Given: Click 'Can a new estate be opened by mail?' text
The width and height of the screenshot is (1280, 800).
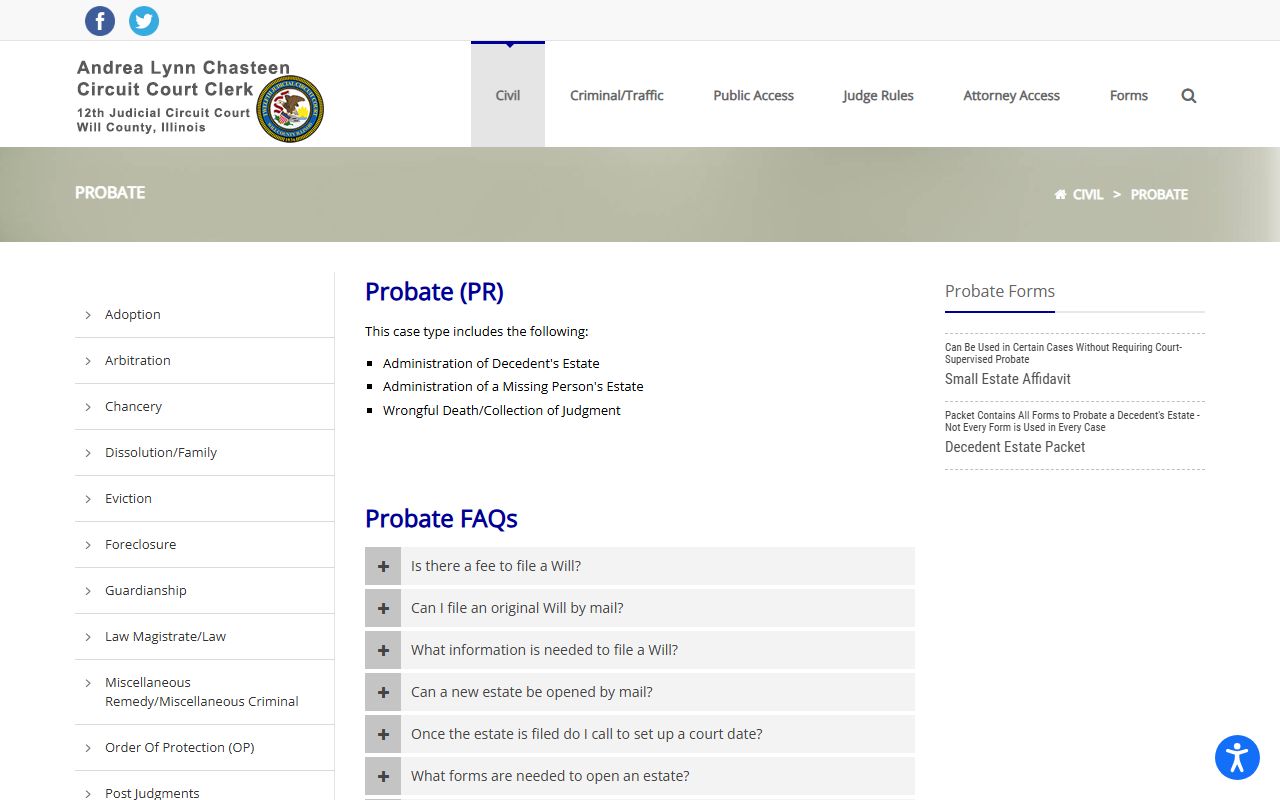Looking at the screenshot, I should coord(532,692).
